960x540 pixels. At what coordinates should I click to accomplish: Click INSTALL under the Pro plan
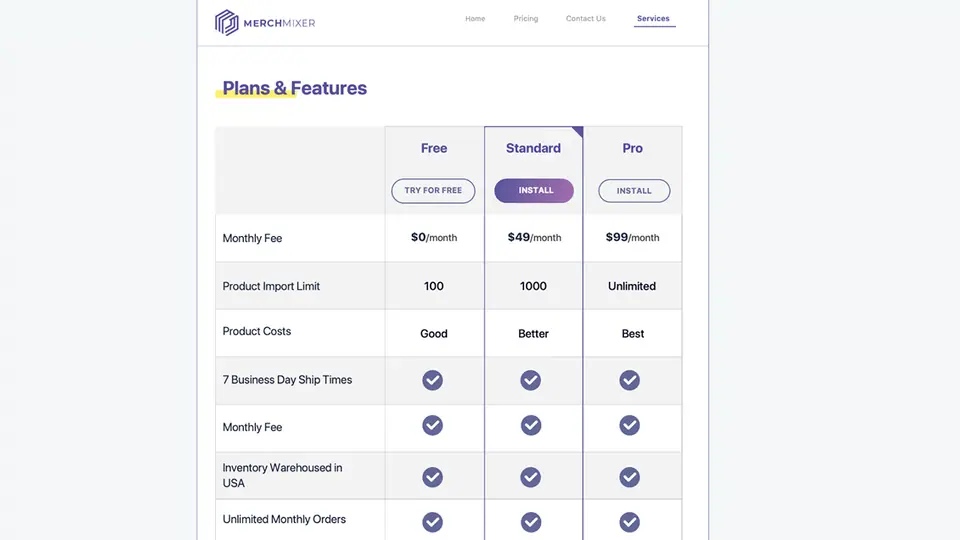tap(634, 190)
